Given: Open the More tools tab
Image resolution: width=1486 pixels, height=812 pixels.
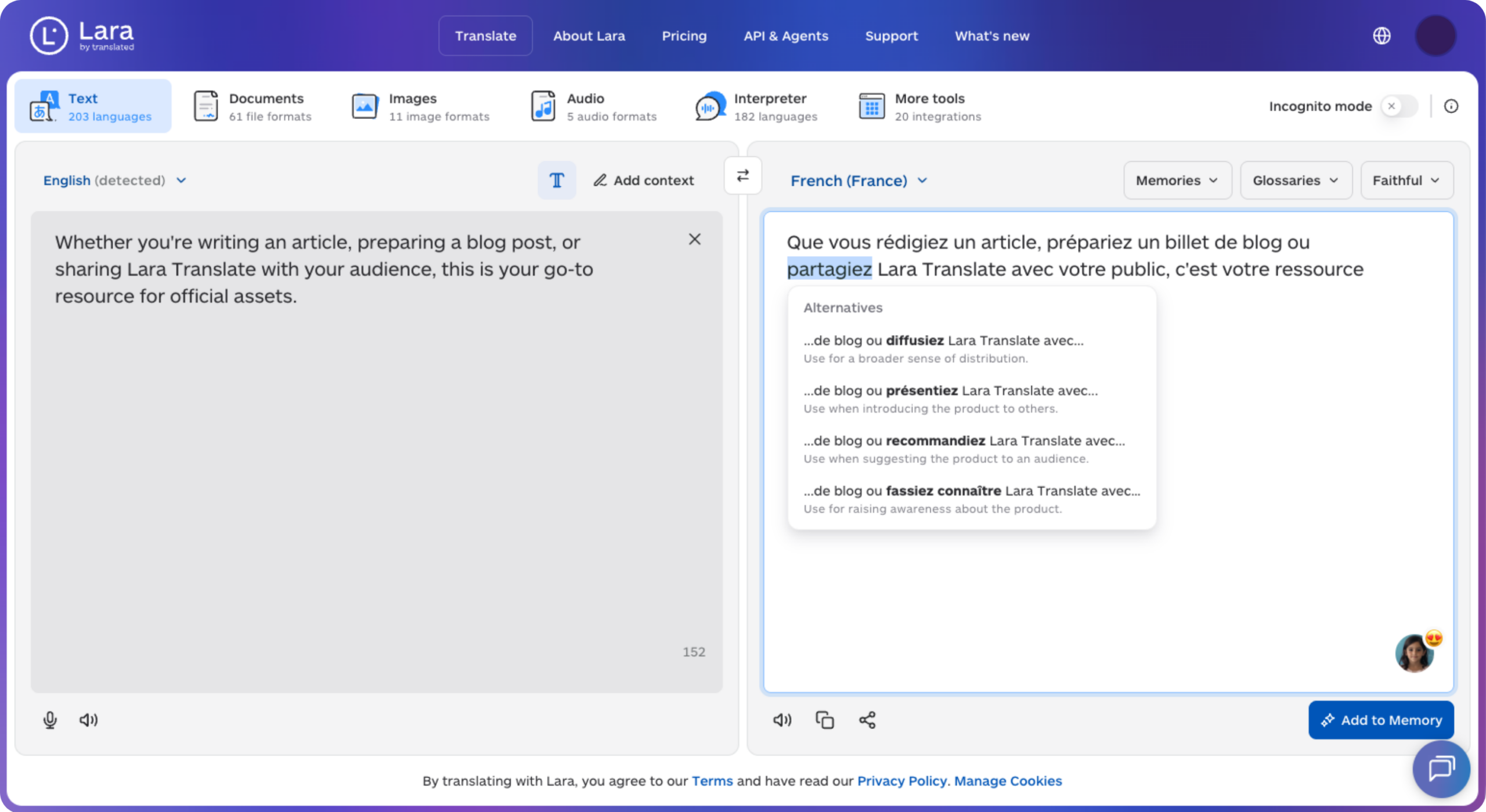Looking at the screenshot, I should point(919,107).
